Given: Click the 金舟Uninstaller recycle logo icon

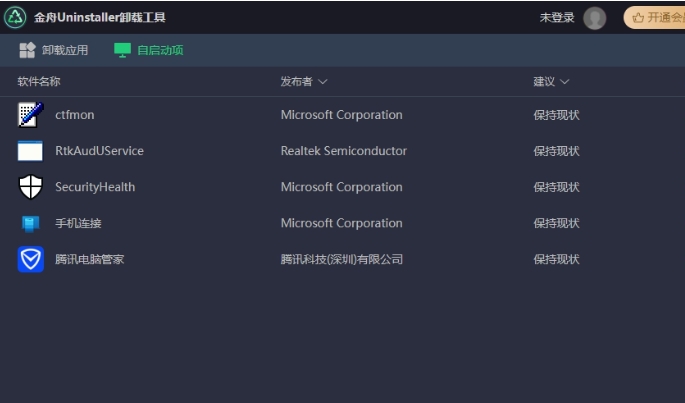Looking at the screenshot, I should pos(15,17).
